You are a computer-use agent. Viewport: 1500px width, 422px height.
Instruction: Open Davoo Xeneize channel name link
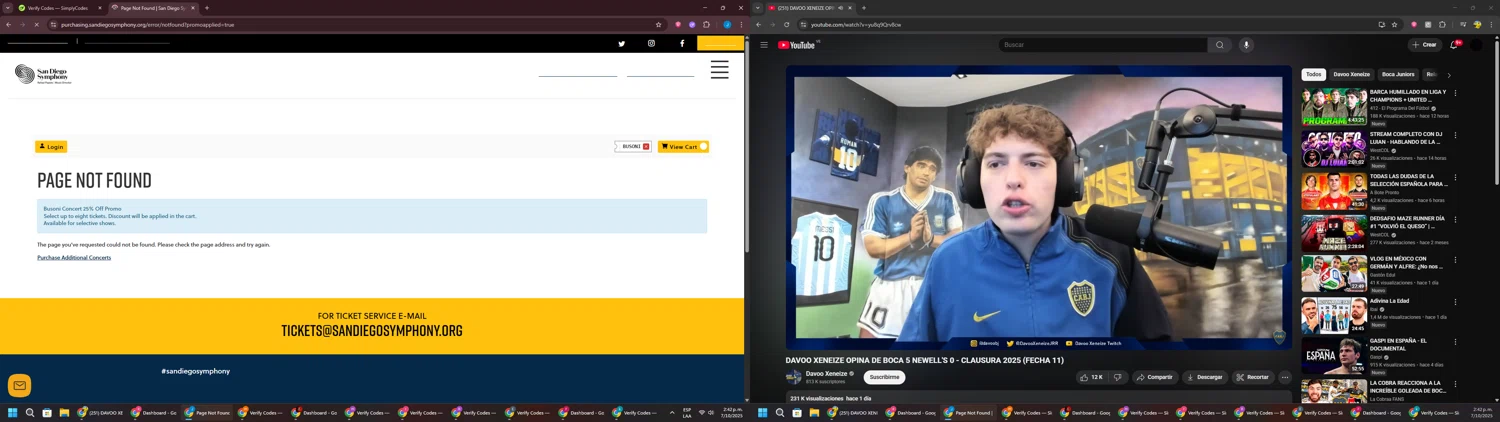[x=827, y=374]
